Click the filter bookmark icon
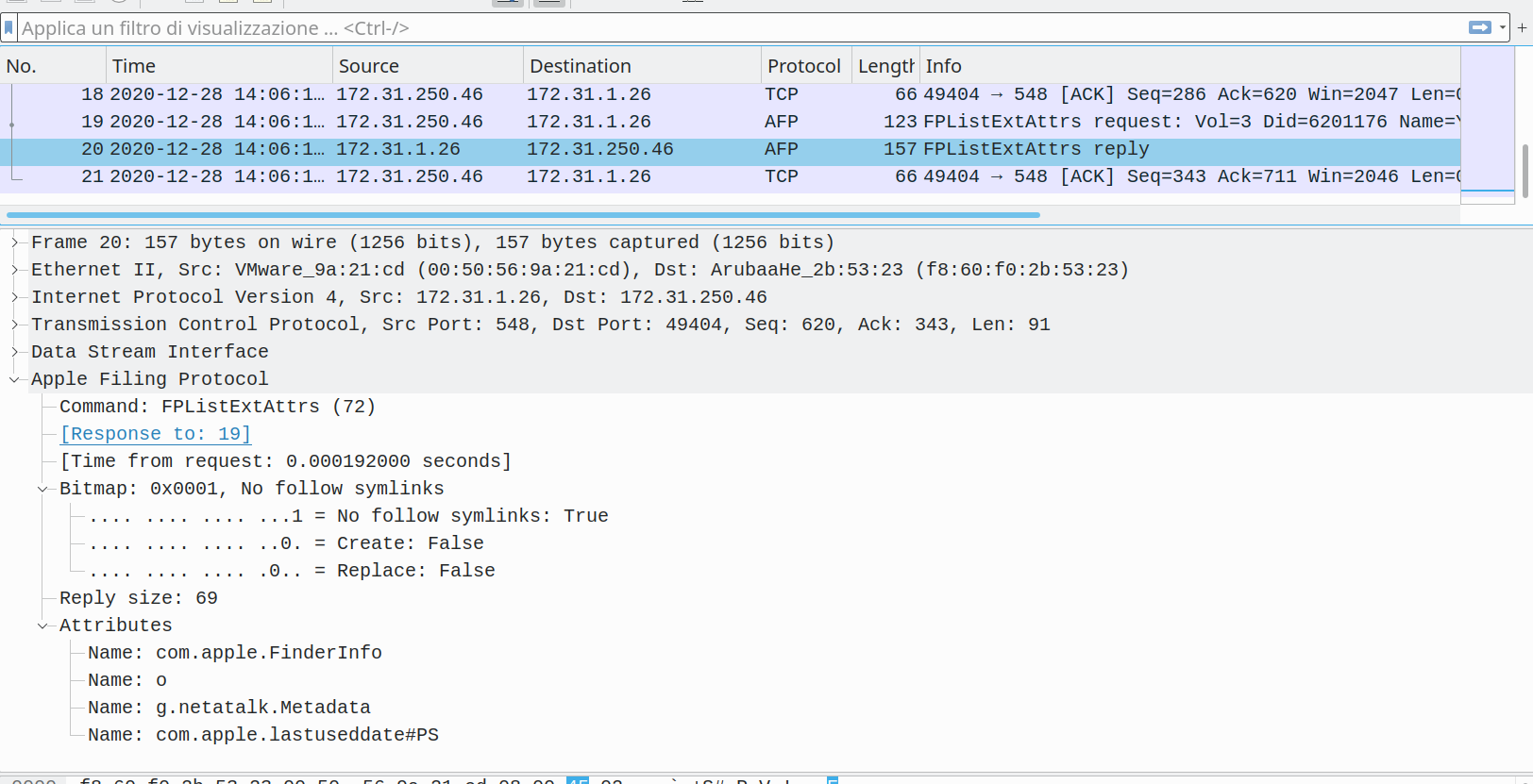Screen dimensions: 1533x784 click(8, 27)
